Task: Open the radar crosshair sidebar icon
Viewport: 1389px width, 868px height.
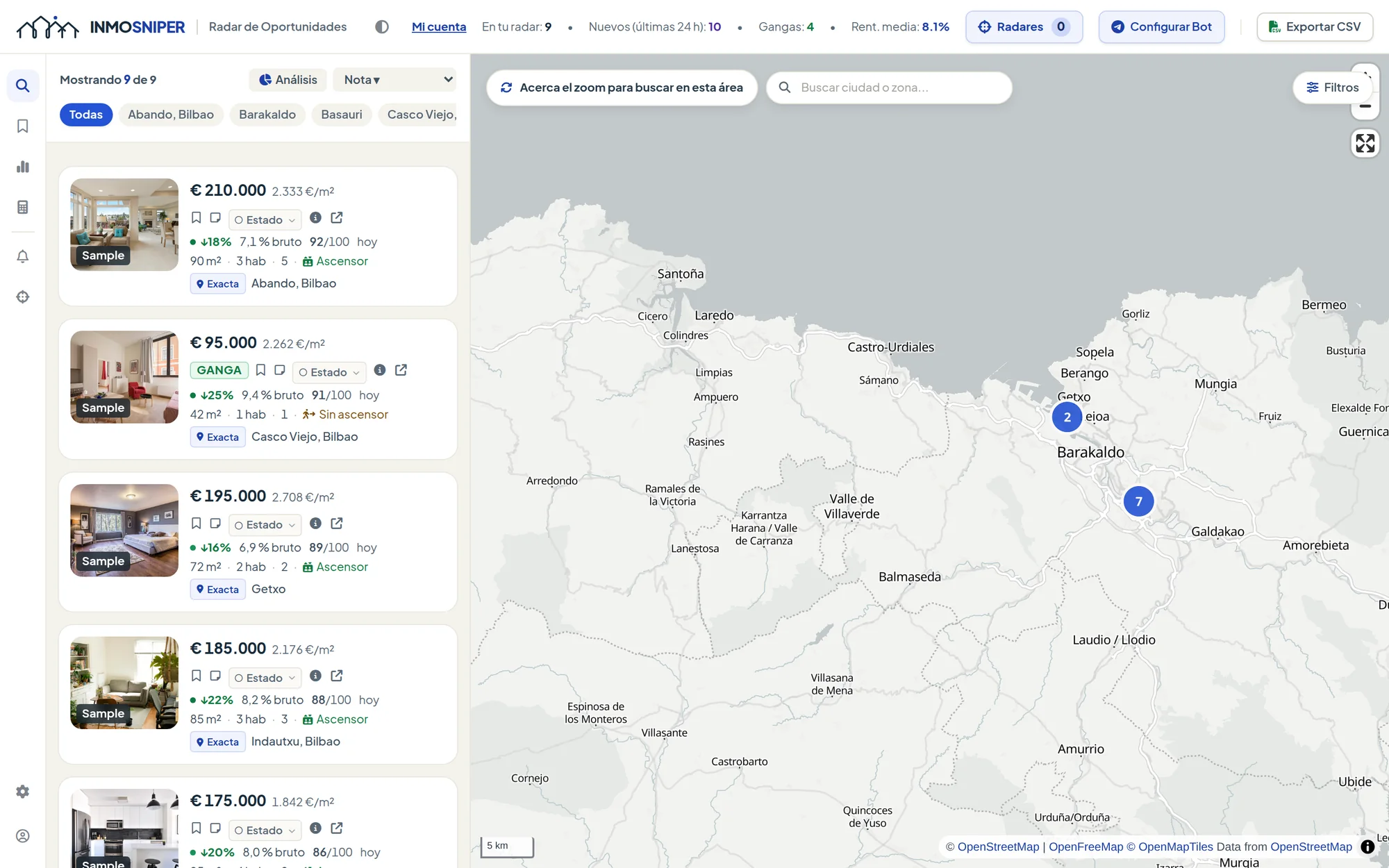Action: pos(23,297)
